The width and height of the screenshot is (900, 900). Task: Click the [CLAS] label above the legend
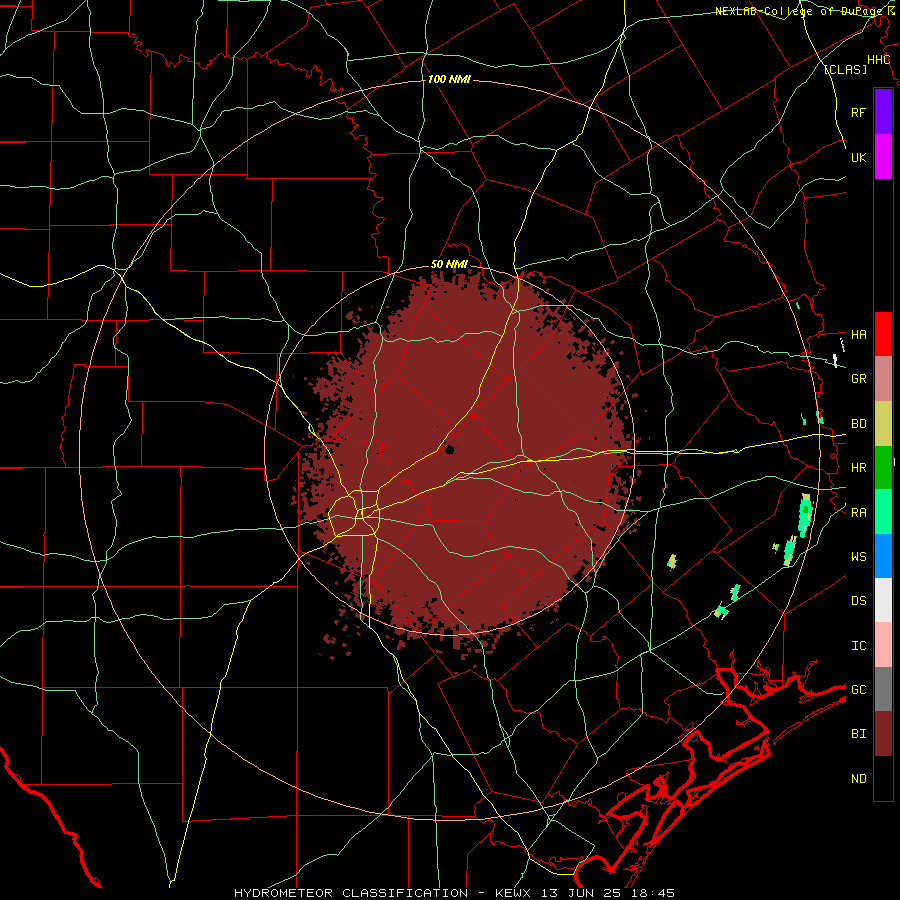click(x=845, y=69)
